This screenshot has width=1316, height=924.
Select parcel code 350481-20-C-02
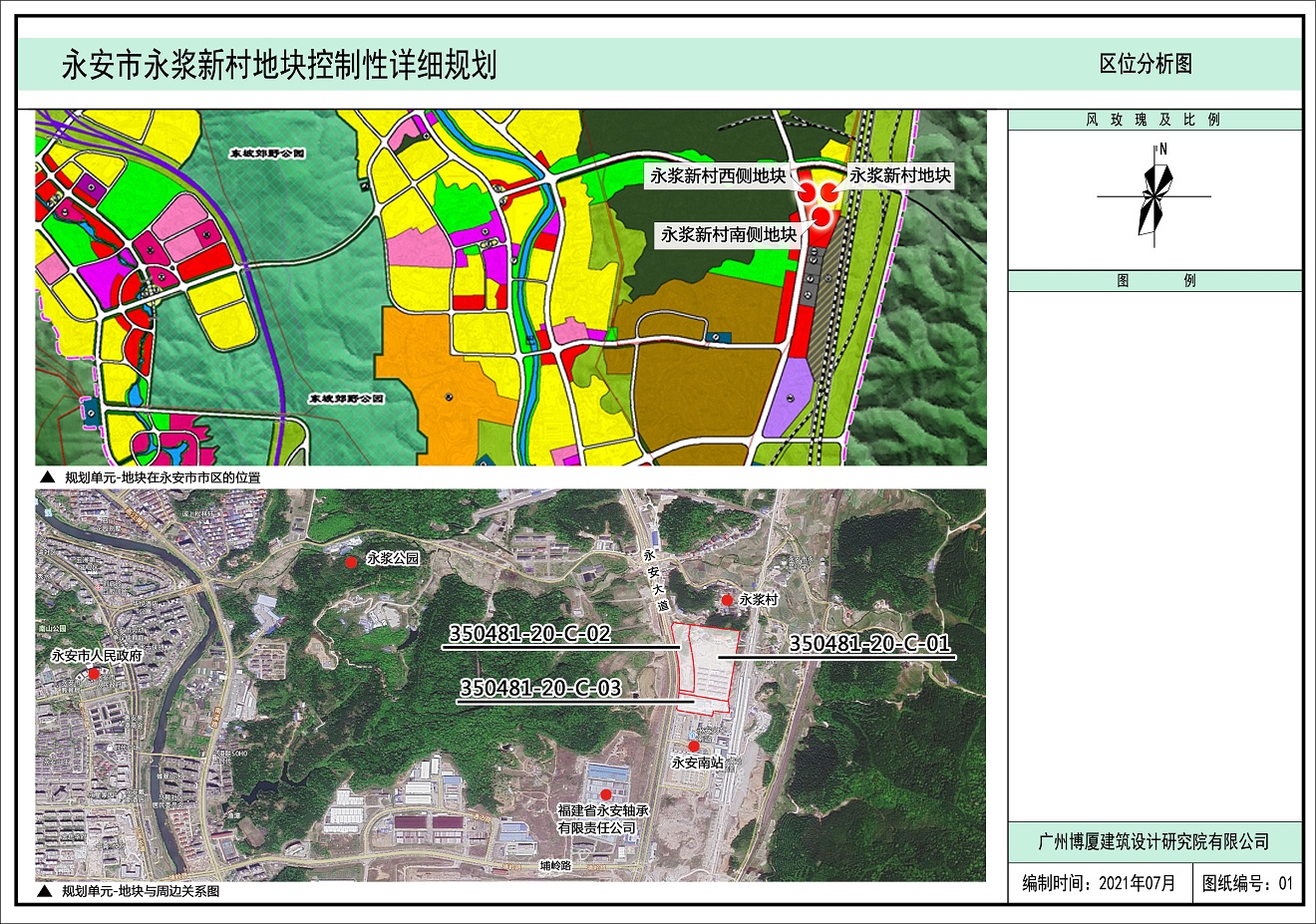(x=528, y=634)
